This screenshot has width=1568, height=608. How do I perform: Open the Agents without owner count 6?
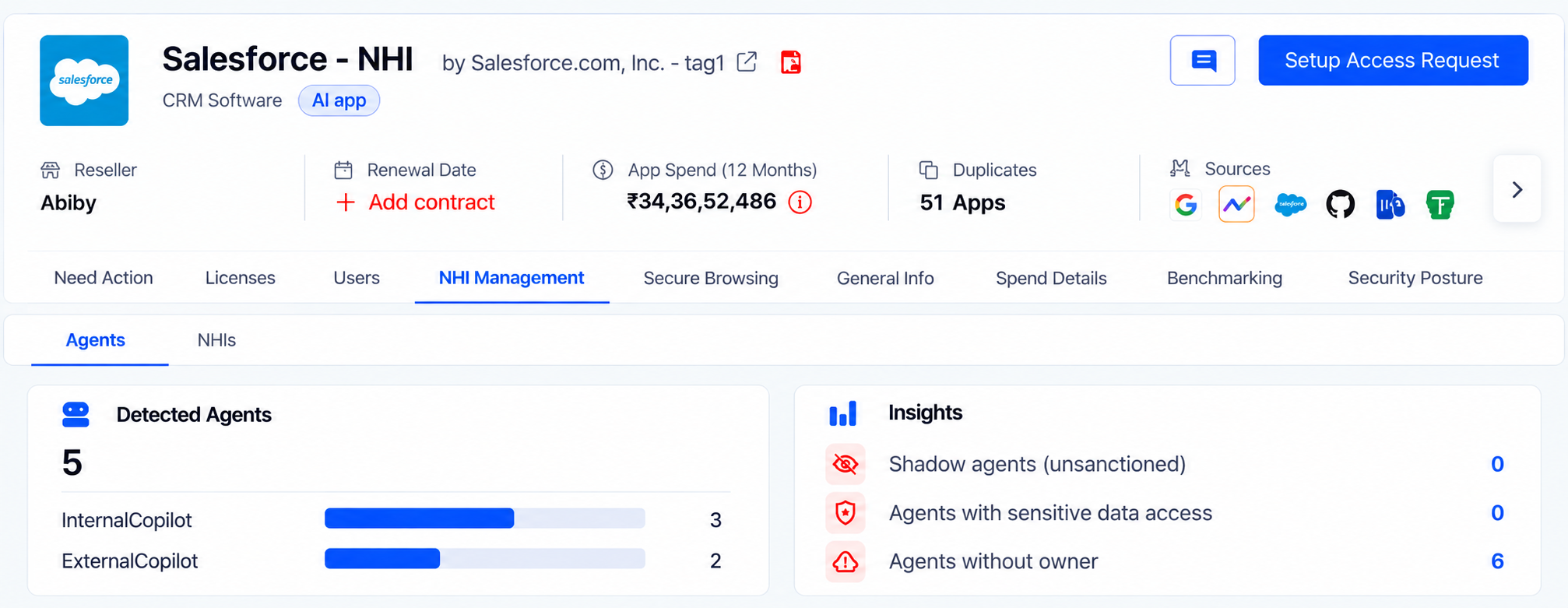[x=1497, y=561]
